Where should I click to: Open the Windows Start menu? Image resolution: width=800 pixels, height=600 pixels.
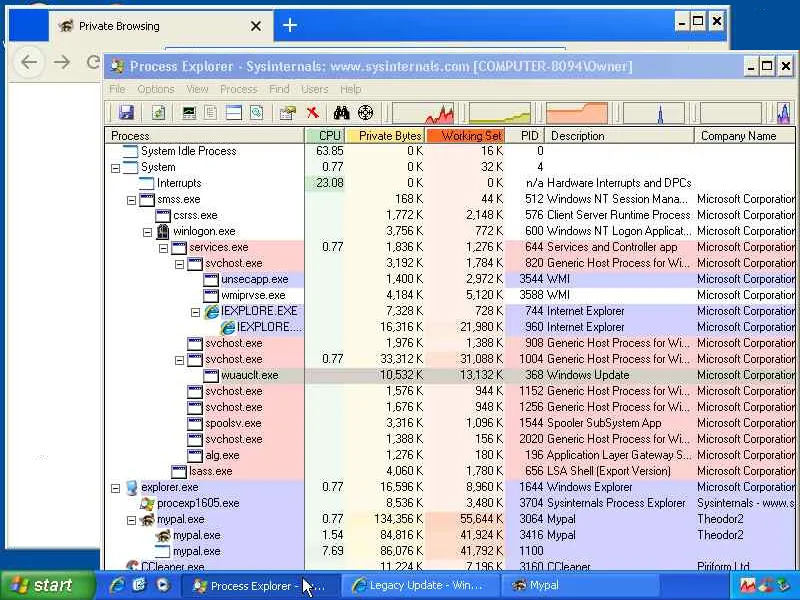coord(48,585)
